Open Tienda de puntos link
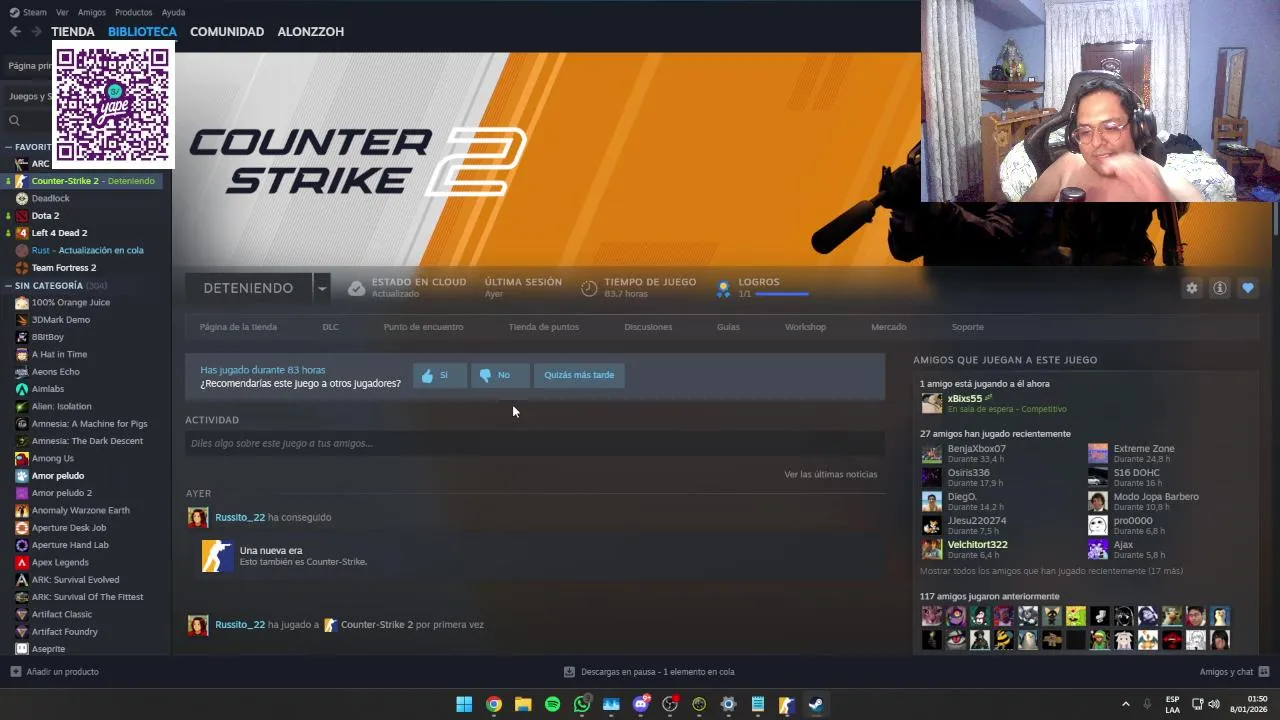The height and width of the screenshot is (720, 1280). click(543, 327)
